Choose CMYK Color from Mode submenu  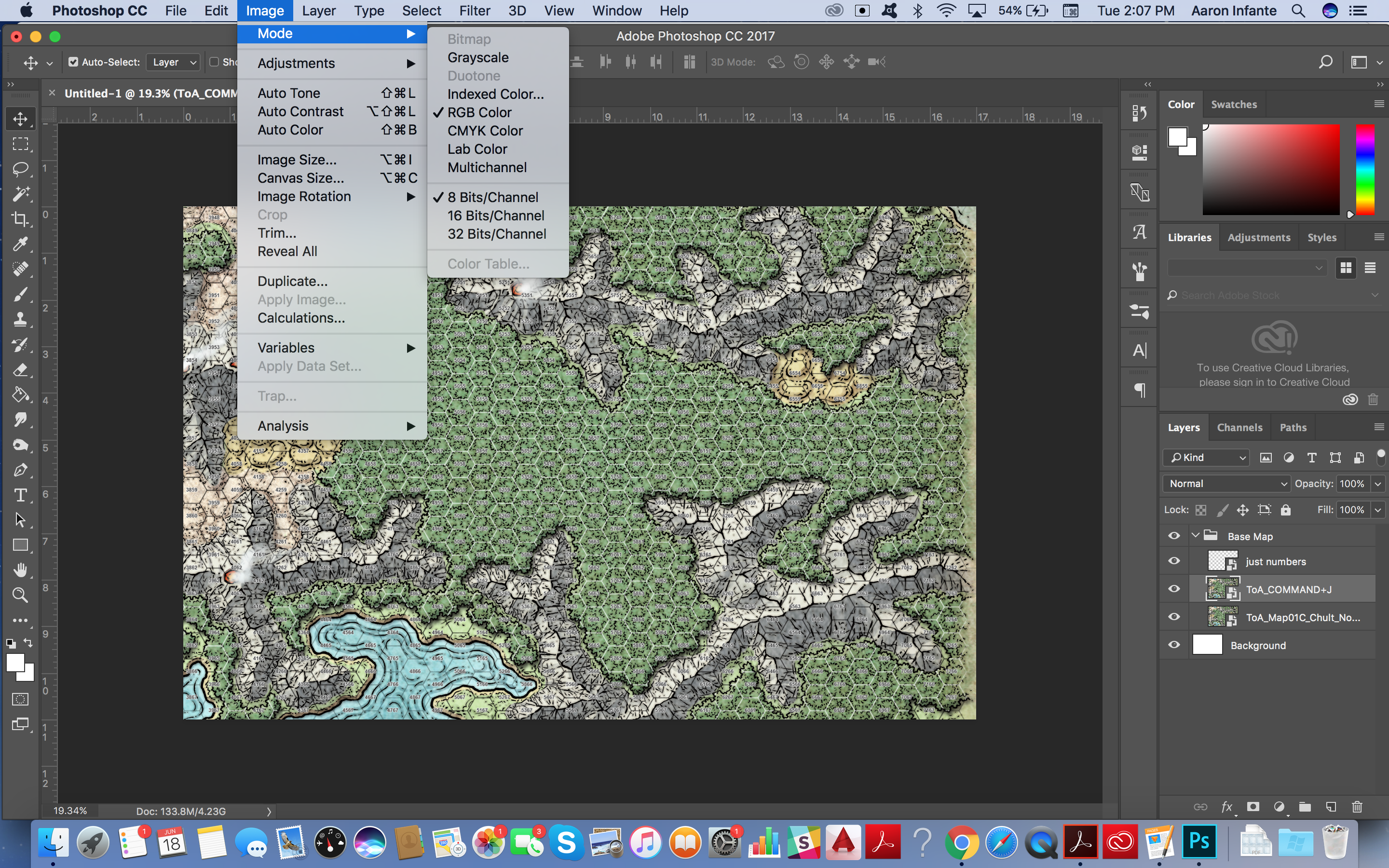[485, 131]
